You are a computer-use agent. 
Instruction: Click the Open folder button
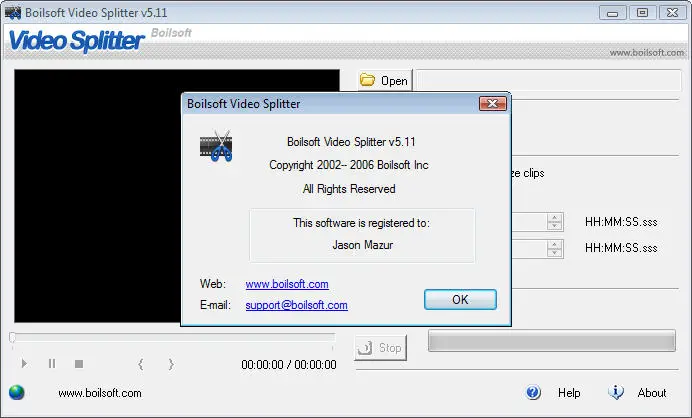[x=384, y=81]
